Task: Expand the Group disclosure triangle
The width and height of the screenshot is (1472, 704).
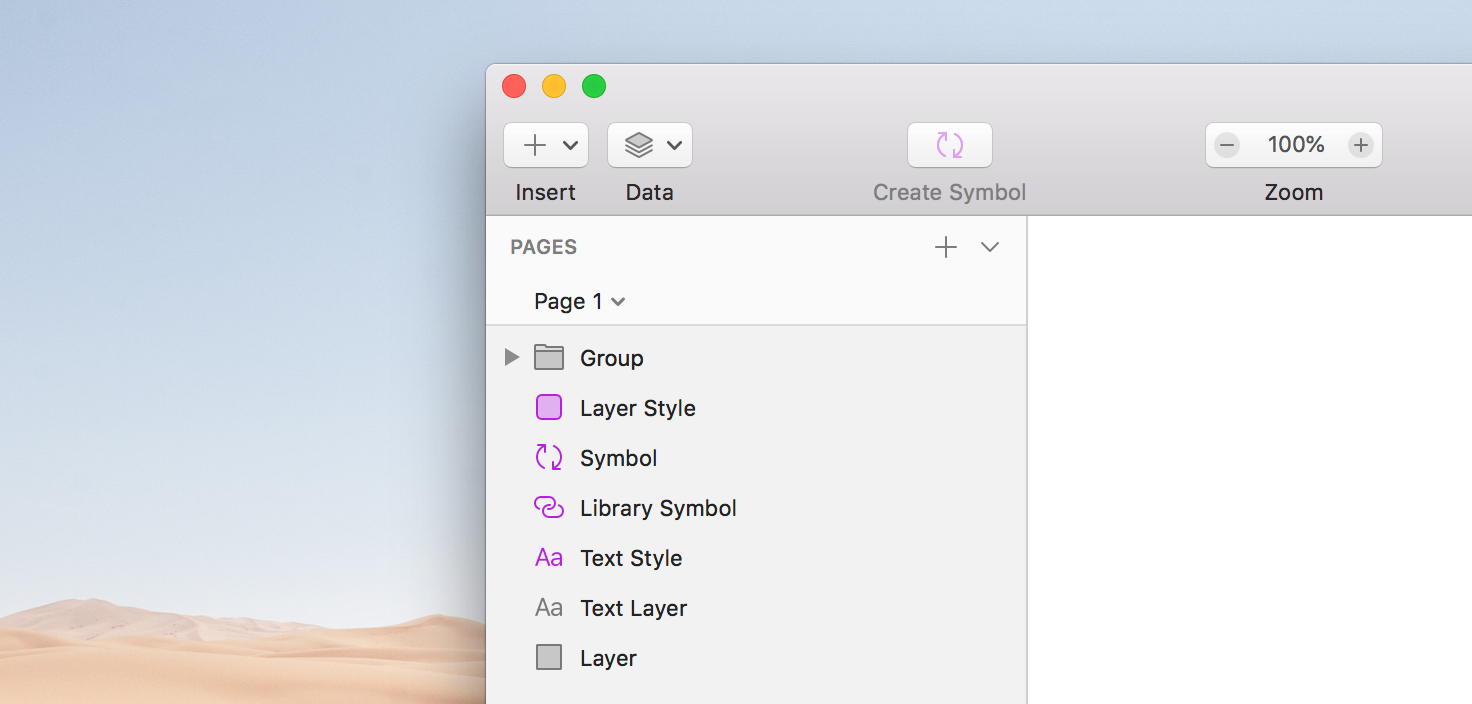Action: 512,357
